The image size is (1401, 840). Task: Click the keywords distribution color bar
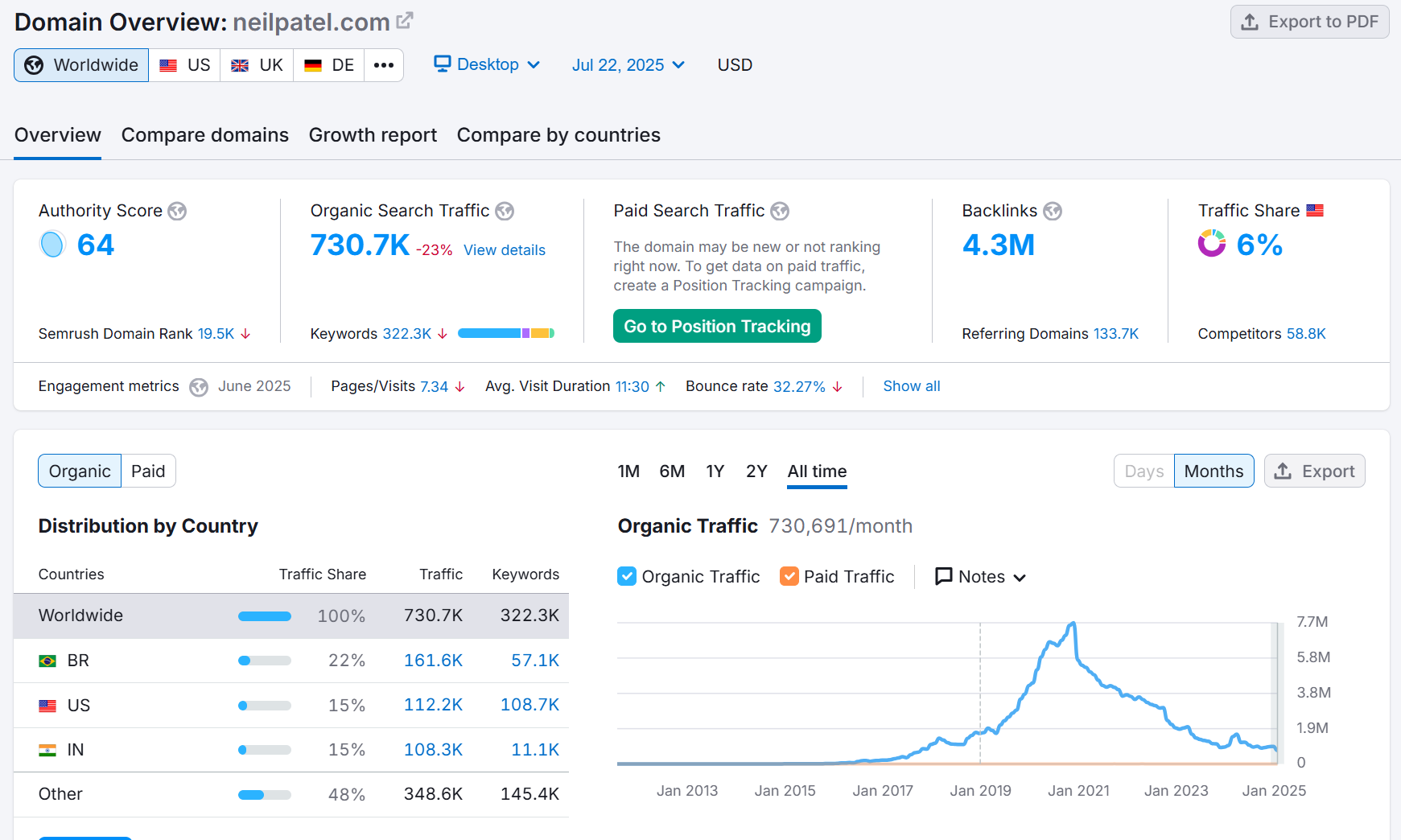click(506, 333)
